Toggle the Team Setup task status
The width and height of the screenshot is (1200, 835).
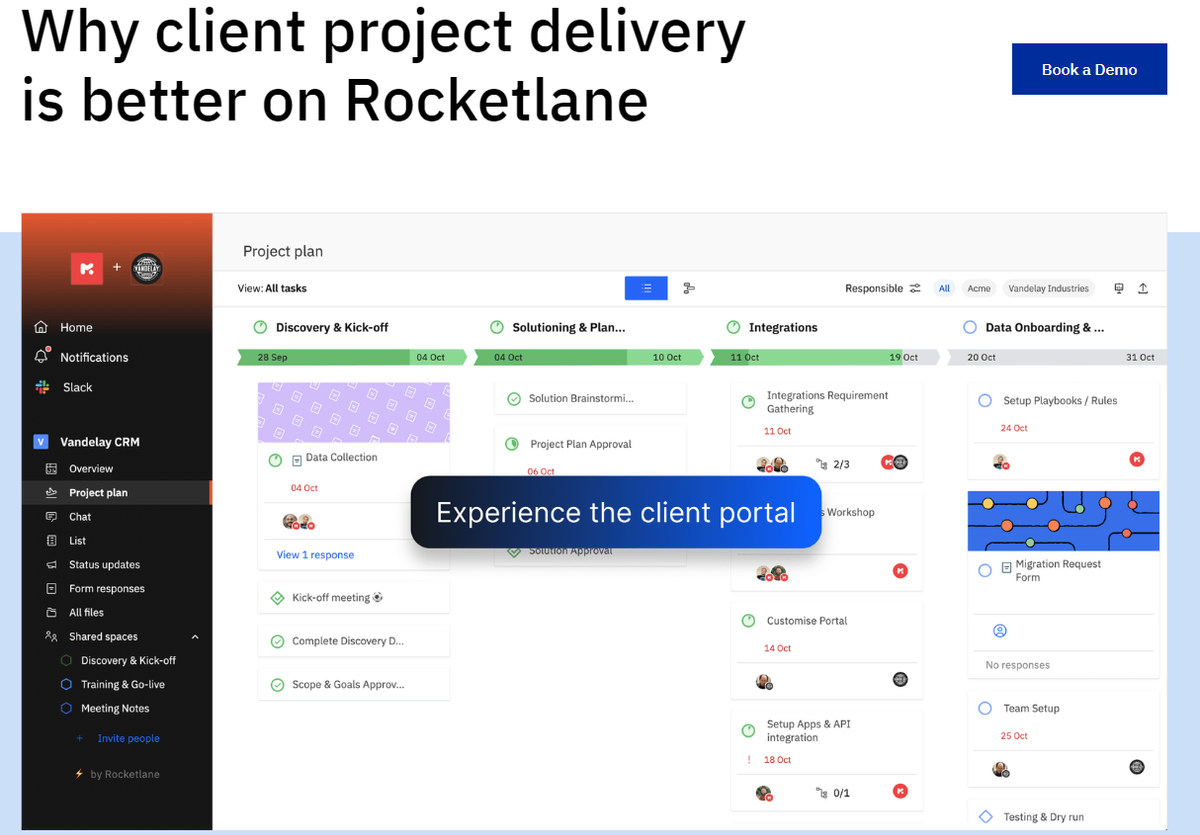[x=985, y=708]
